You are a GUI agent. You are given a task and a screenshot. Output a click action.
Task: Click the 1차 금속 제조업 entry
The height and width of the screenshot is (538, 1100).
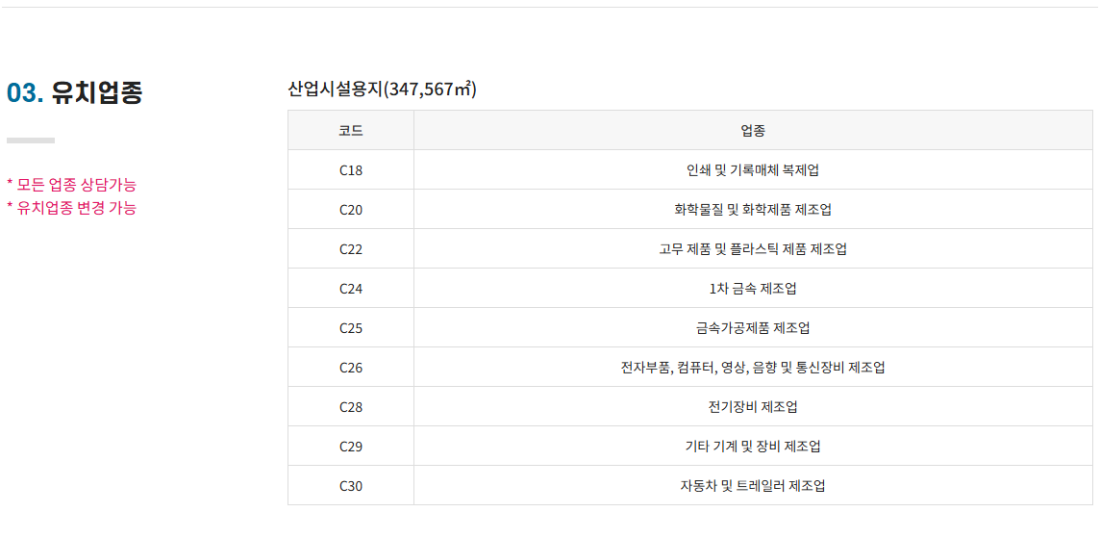[753, 288]
